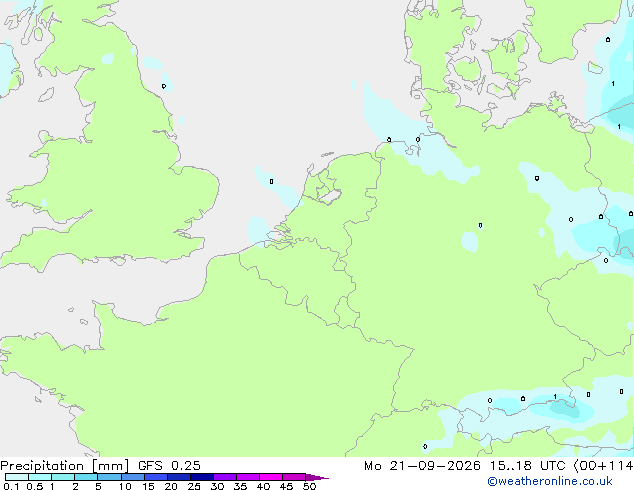Viewport: 634px width, 490px height.
Task: Click the GFS 0.25 model label
Action: click(169, 466)
